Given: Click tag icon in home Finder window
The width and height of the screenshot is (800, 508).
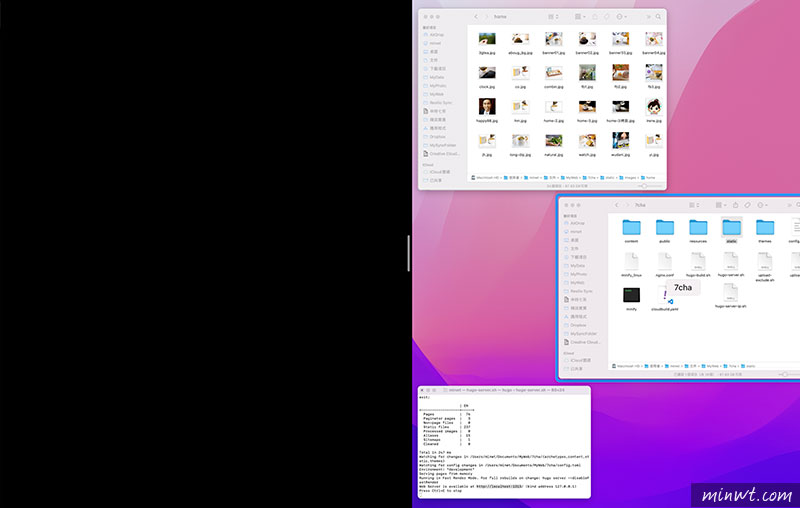Looking at the screenshot, I should pos(607,17).
